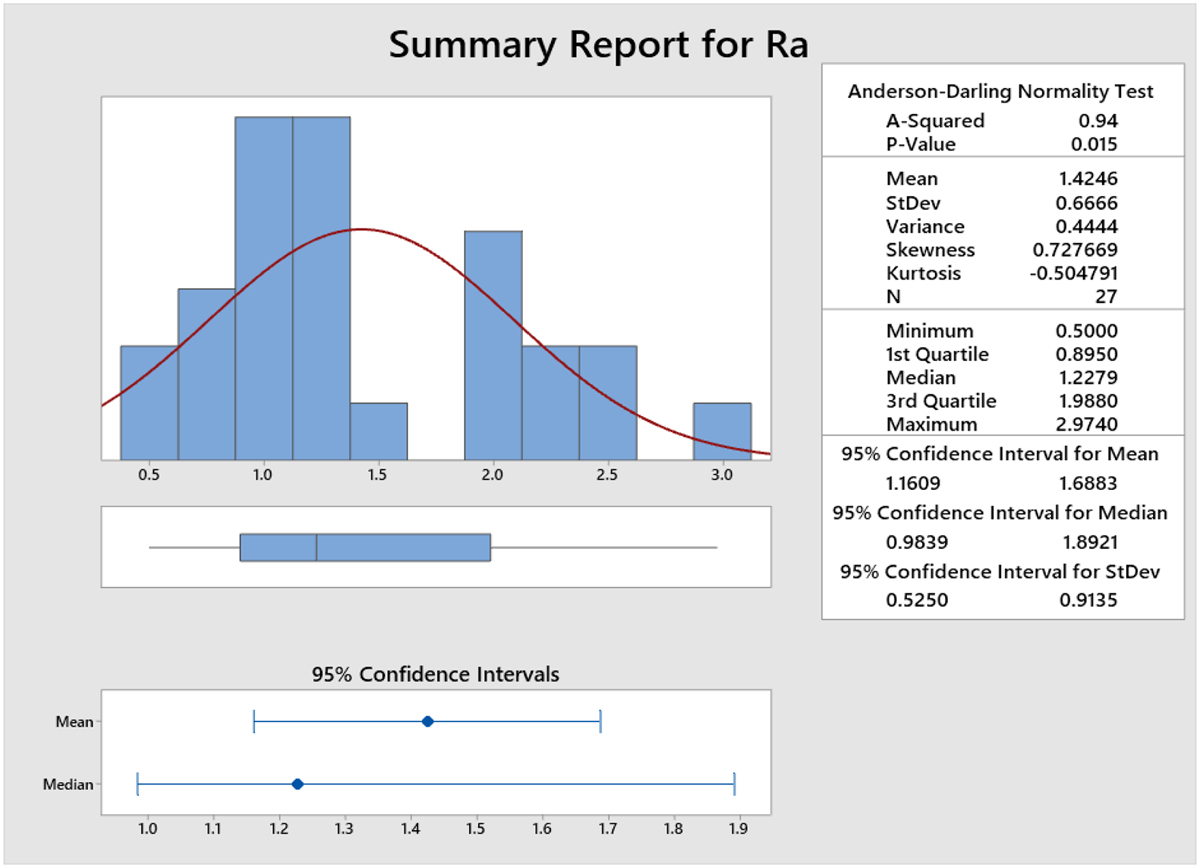This screenshot has height=868, width=1200.
Task: Click the 1.7 tick label on interval axis
Action: 608,829
